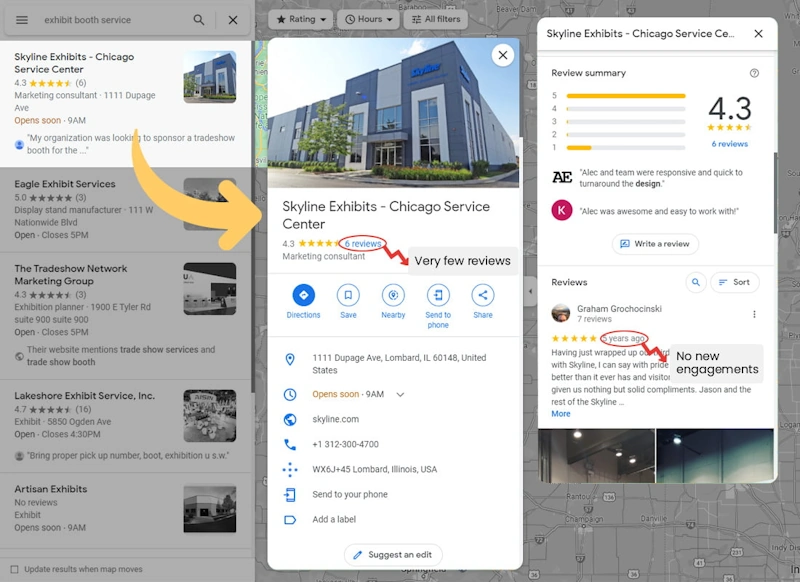Click '6 reviews' link under 4.3 rating
The image size is (800, 582).
pos(730,144)
